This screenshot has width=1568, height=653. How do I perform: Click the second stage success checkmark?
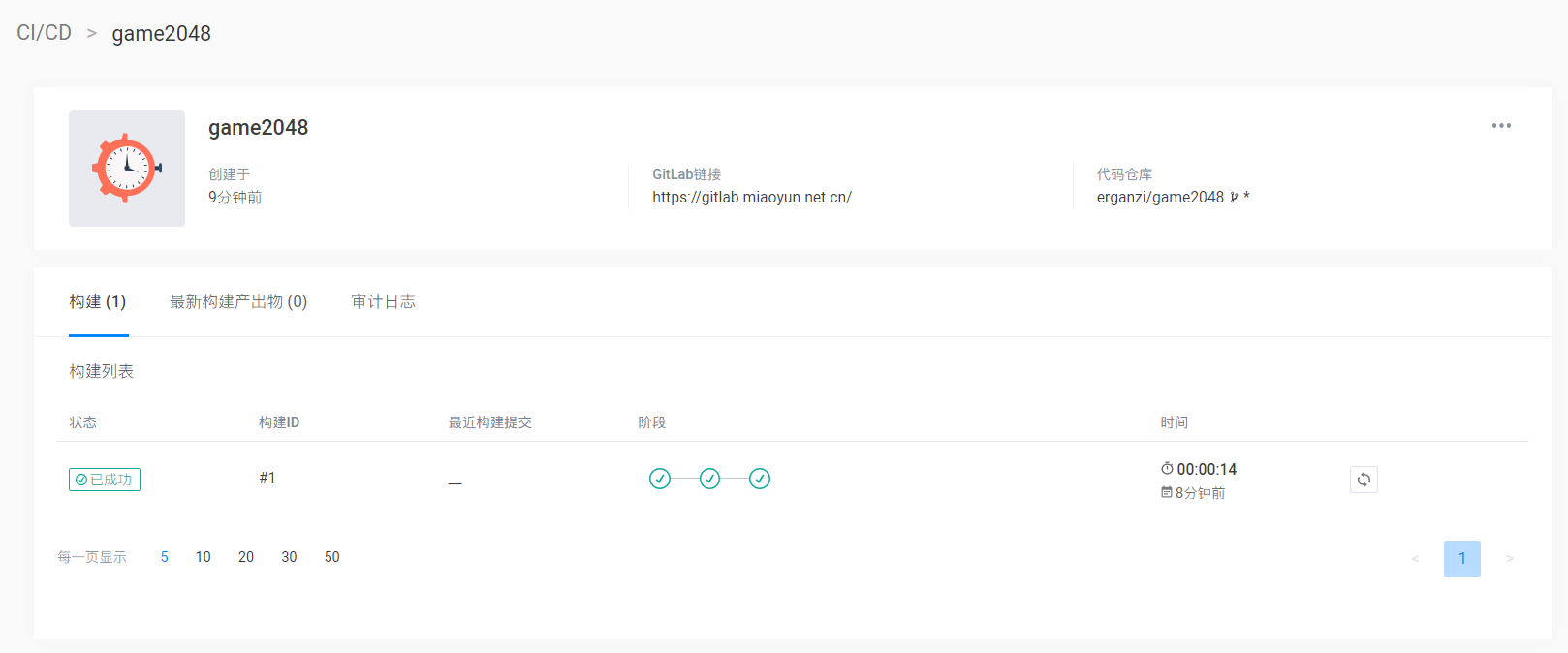710,479
